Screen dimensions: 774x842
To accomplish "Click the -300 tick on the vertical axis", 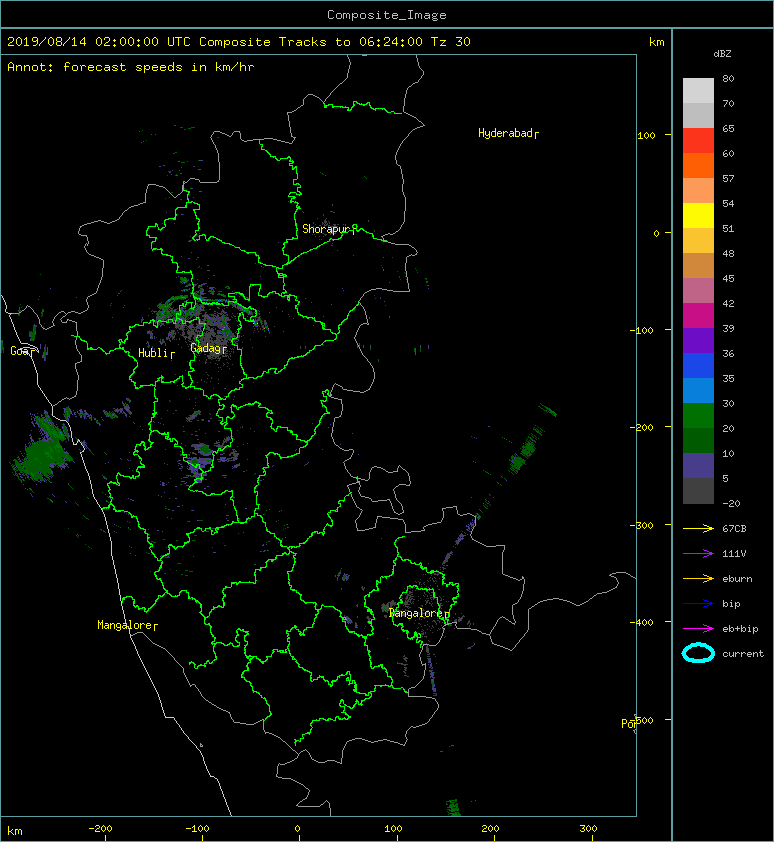I will [x=641, y=525].
